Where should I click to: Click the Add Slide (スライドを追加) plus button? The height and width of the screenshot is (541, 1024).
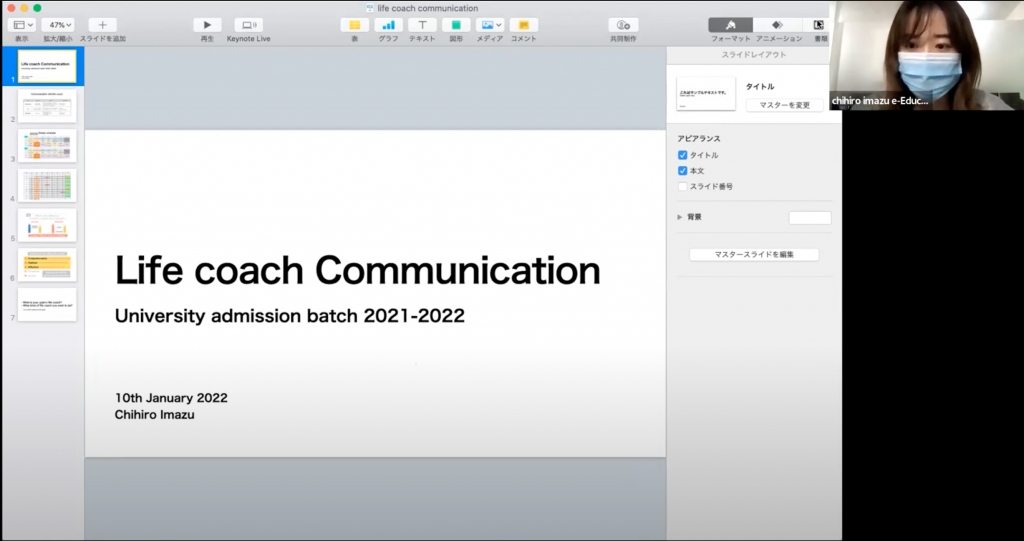click(102, 25)
